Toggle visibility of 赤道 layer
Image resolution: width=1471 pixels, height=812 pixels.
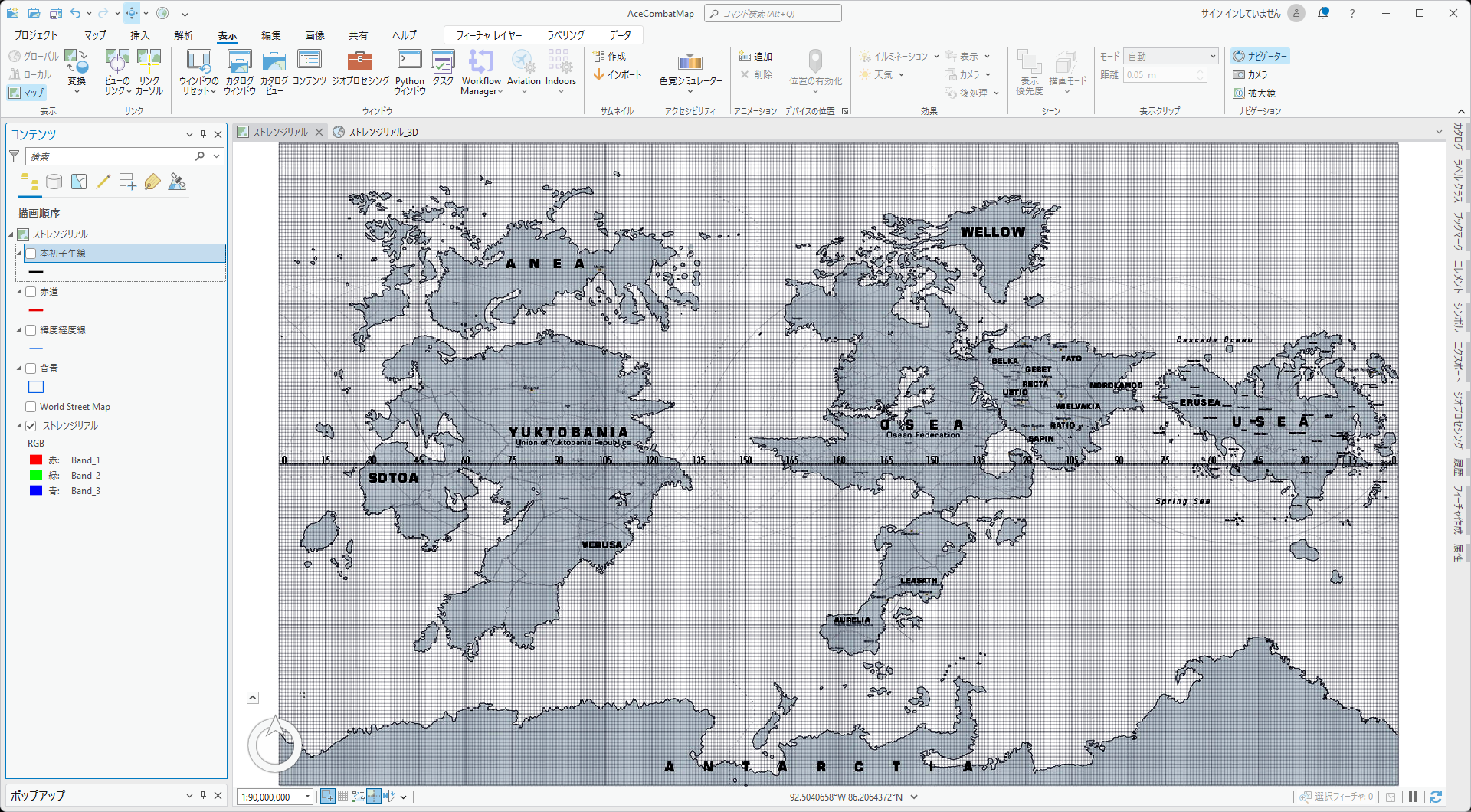click(x=31, y=292)
